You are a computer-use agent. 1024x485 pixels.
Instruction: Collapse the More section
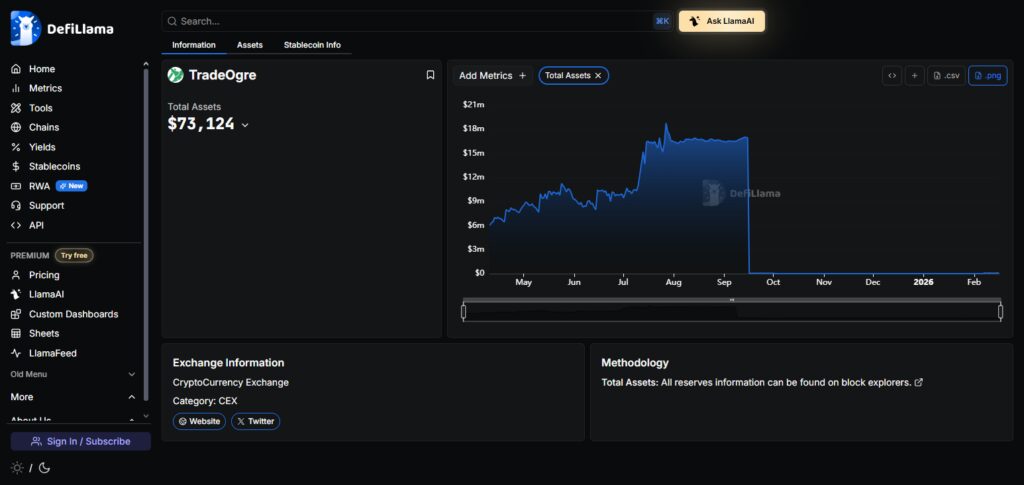click(73, 397)
